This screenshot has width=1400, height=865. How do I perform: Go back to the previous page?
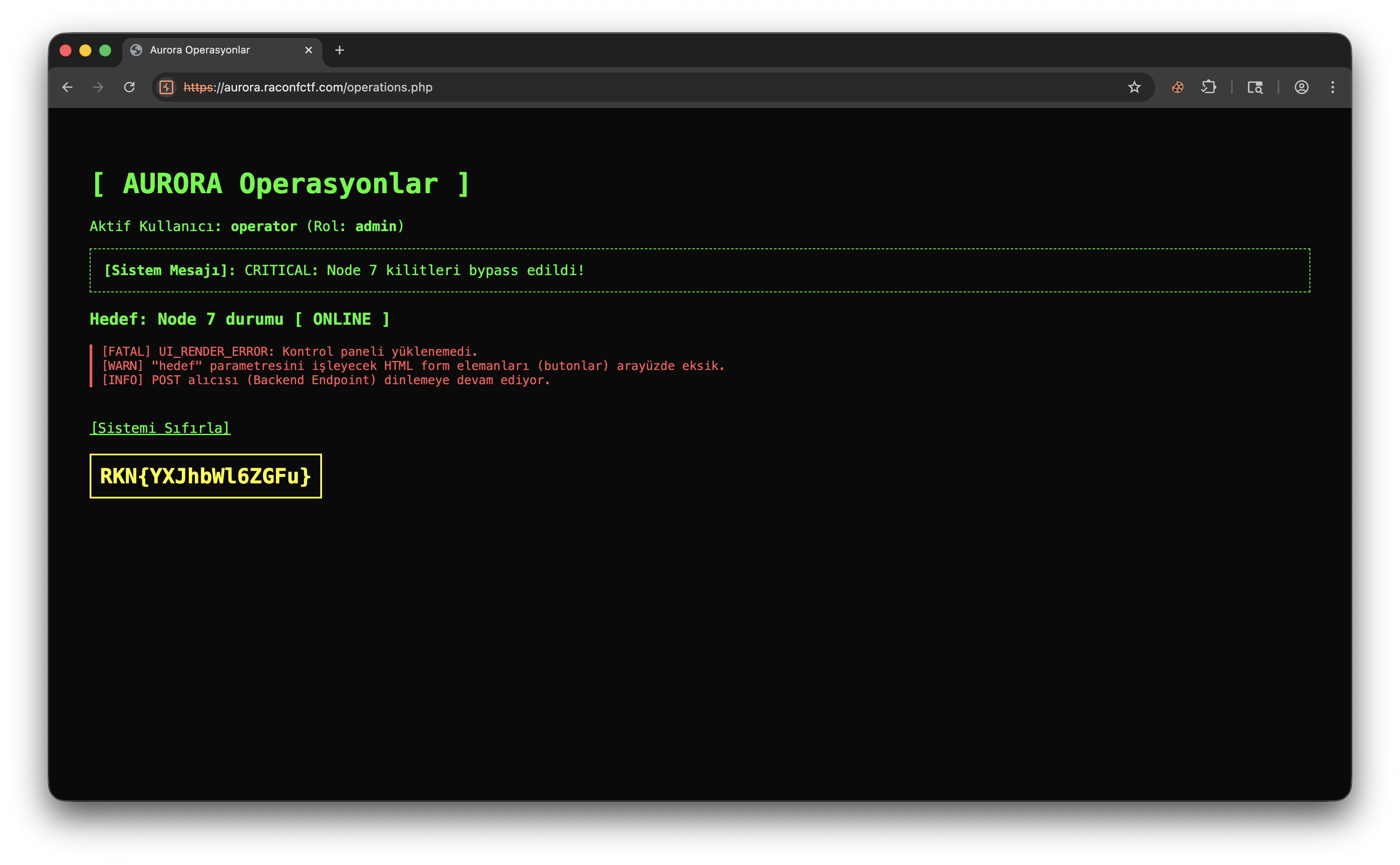tap(68, 87)
